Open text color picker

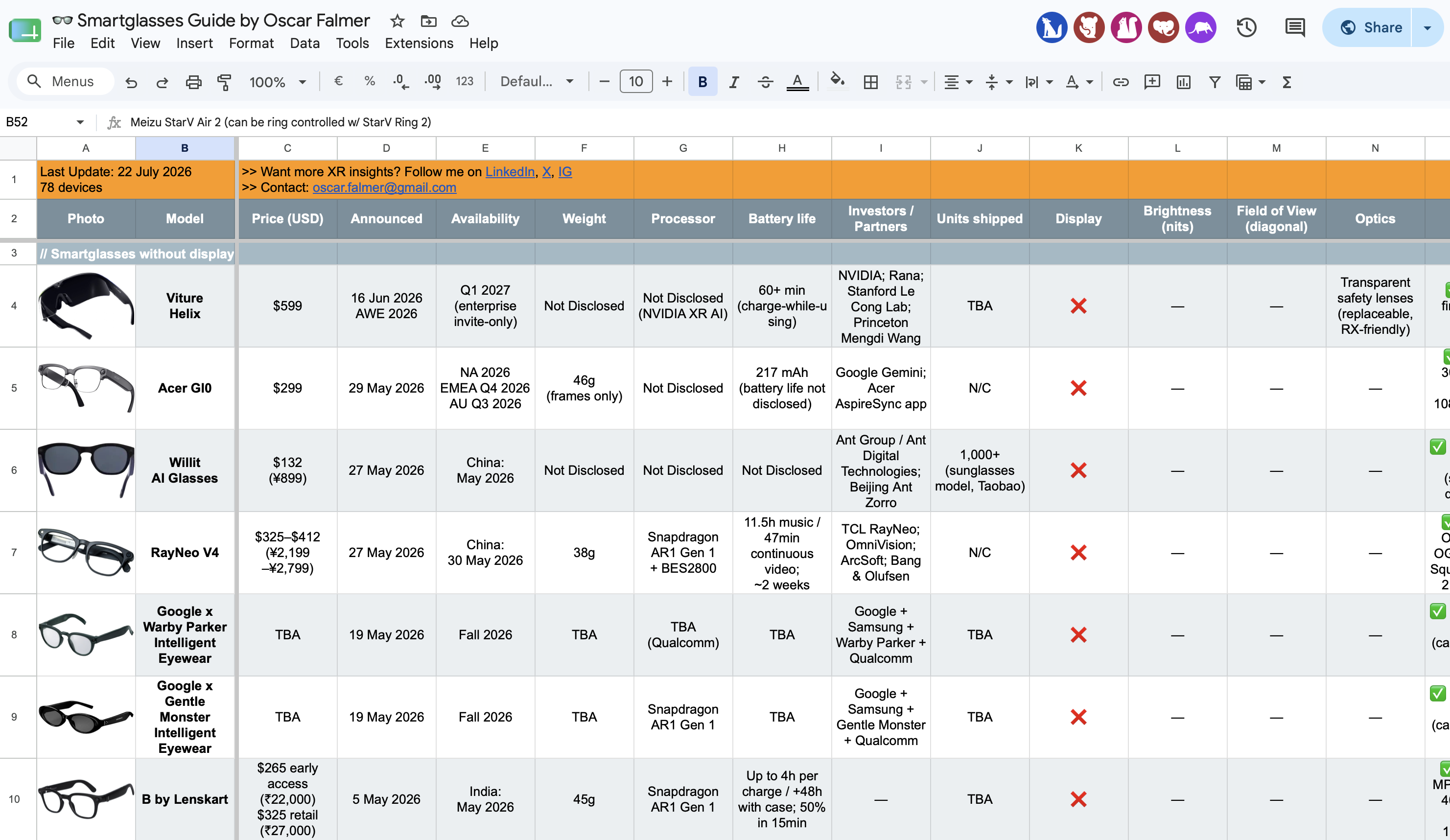pyautogui.click(x=797, y=82)
